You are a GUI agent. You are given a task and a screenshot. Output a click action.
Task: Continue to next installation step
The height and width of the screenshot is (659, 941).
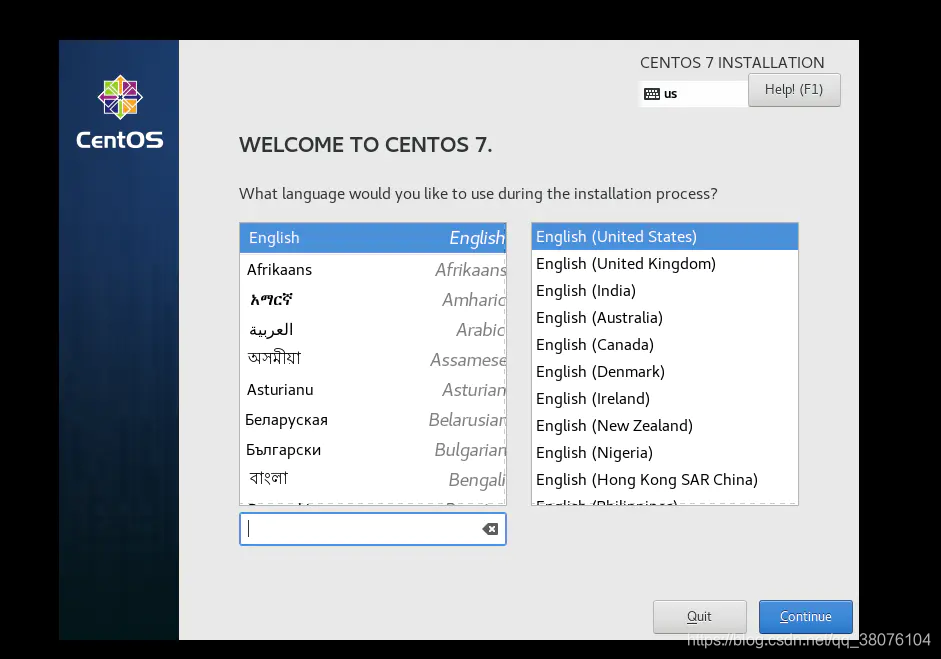[805, 616]
